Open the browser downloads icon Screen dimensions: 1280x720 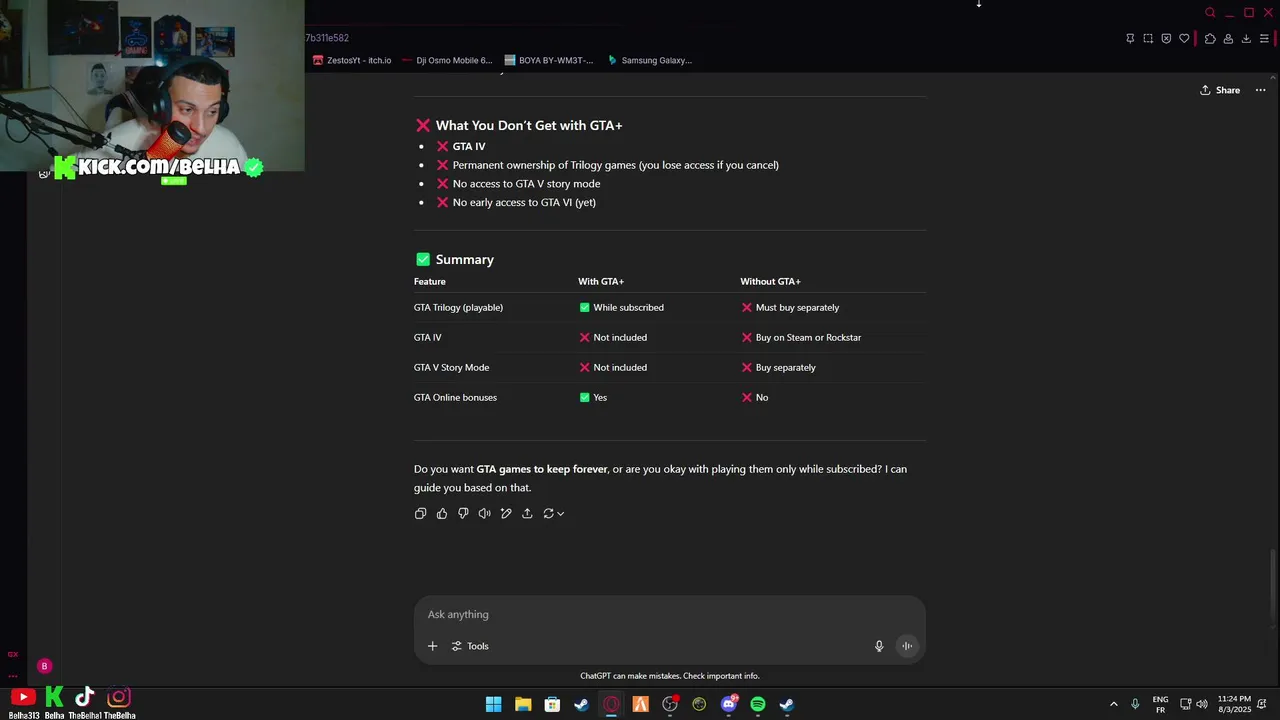(x=1246, y=39)
